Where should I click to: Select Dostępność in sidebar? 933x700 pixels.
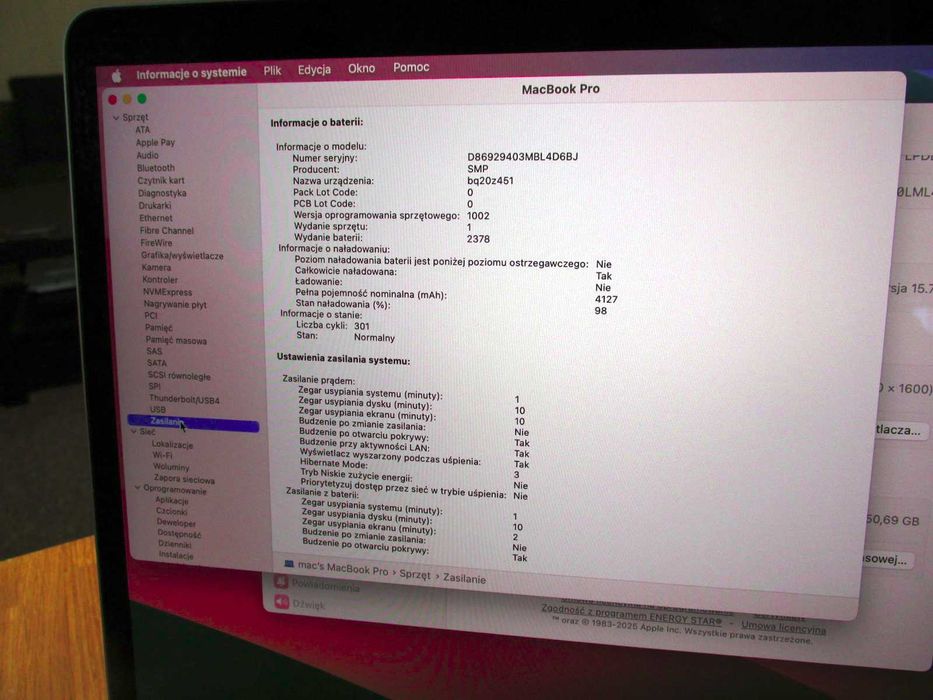click(180, 534)
